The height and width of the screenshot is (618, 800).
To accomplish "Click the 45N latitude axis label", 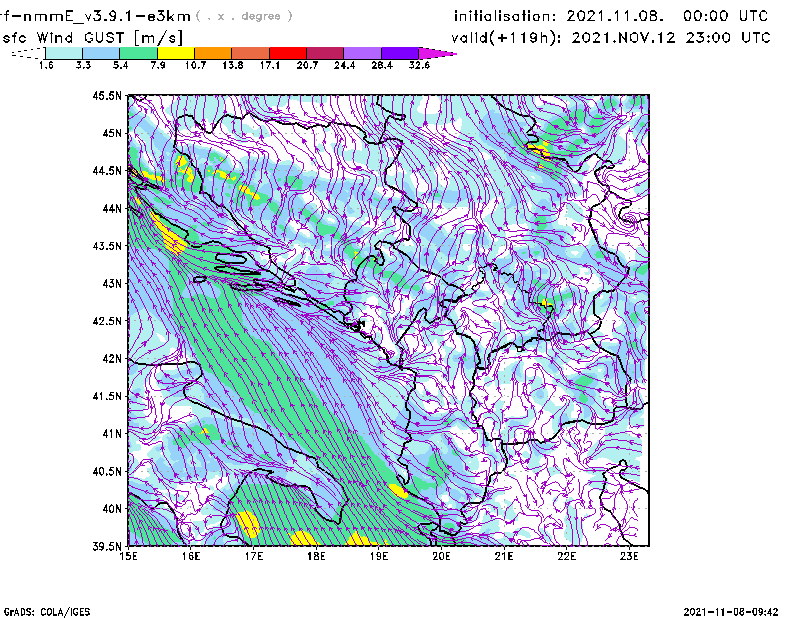I will (110, 134).
